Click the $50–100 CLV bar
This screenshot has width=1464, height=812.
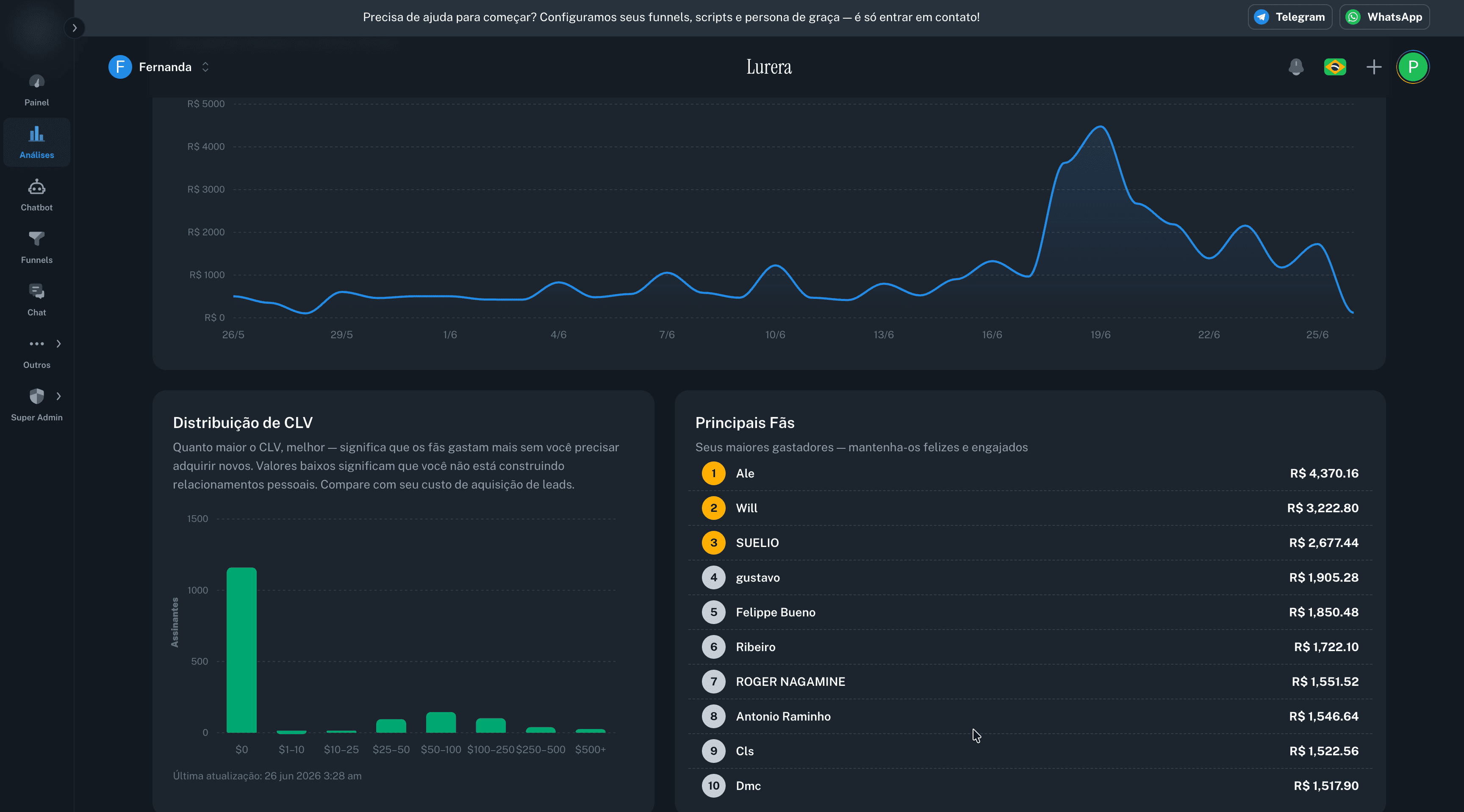pyautogui.click(x=441, y=722)
